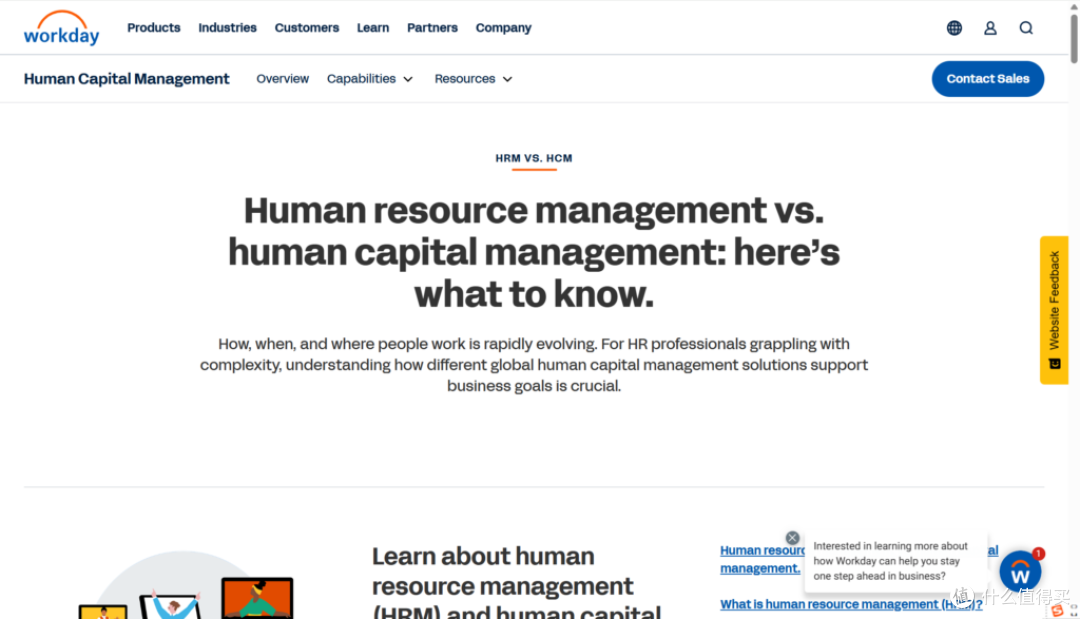
Task: Expand the Capabilities dropdown
Action: [370, 78]
